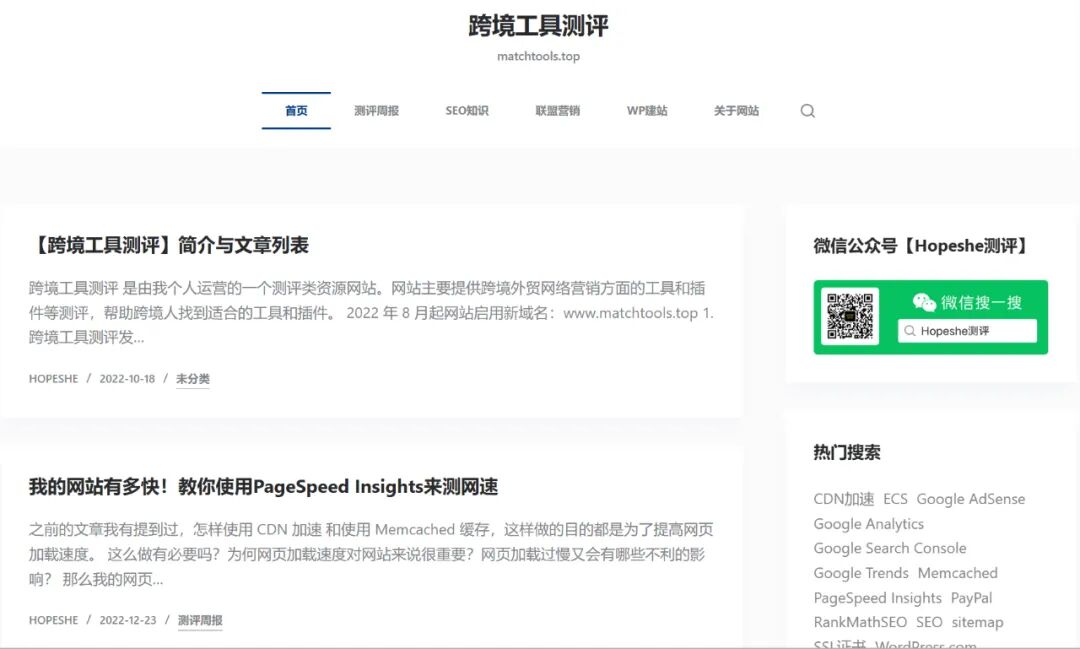The image size is (1080, 649).
Task: Click the HOPESHE author link on first post
Action: click(x=52, y=378)
